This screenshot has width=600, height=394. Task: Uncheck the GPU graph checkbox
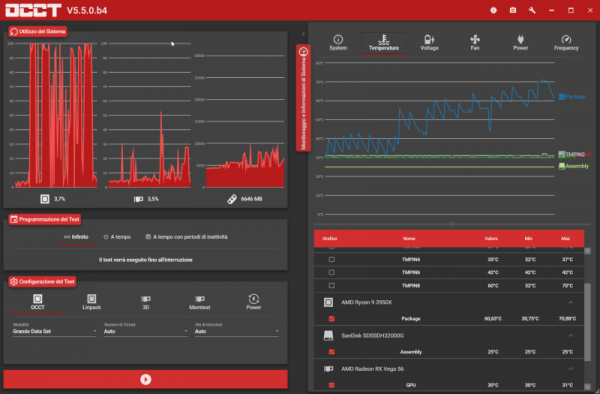(x=331, y=385)
